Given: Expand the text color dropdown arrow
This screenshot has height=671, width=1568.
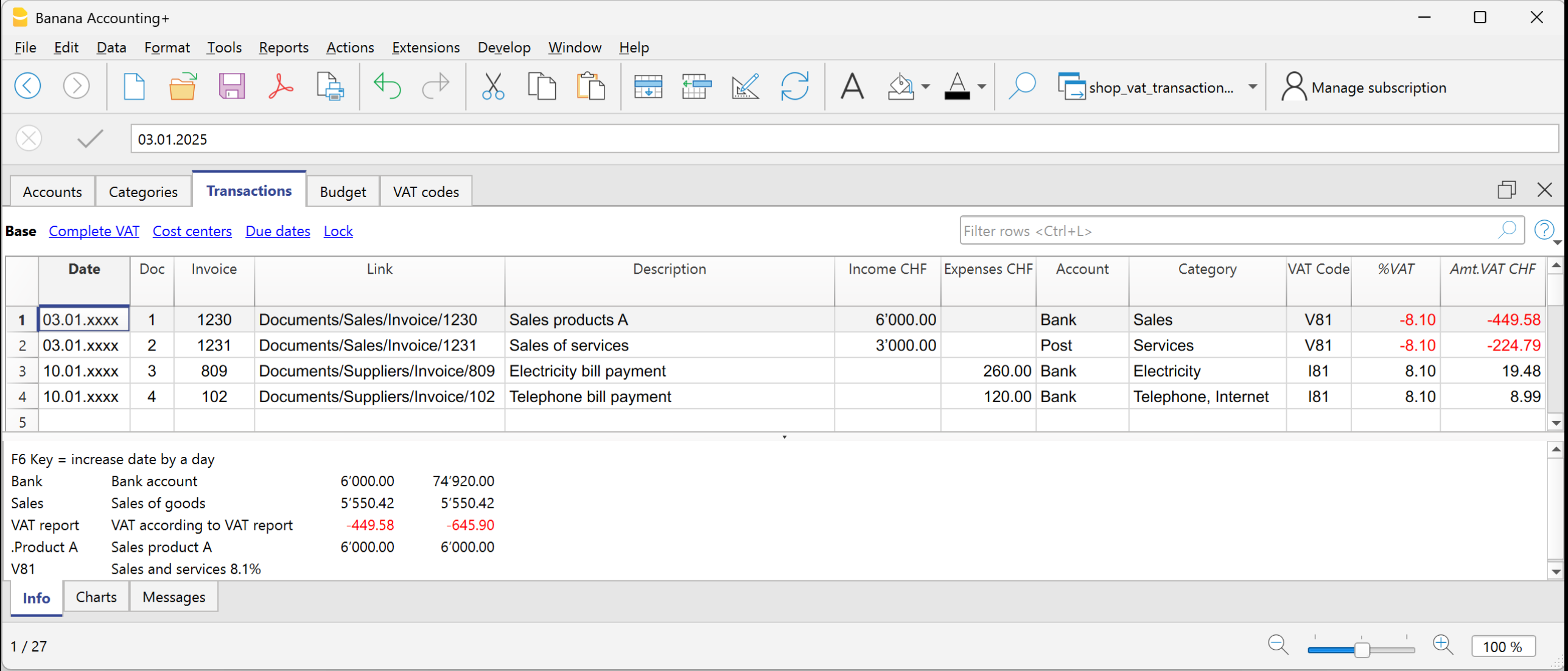Looking at the screenshot, I should (x=982, y=87).
